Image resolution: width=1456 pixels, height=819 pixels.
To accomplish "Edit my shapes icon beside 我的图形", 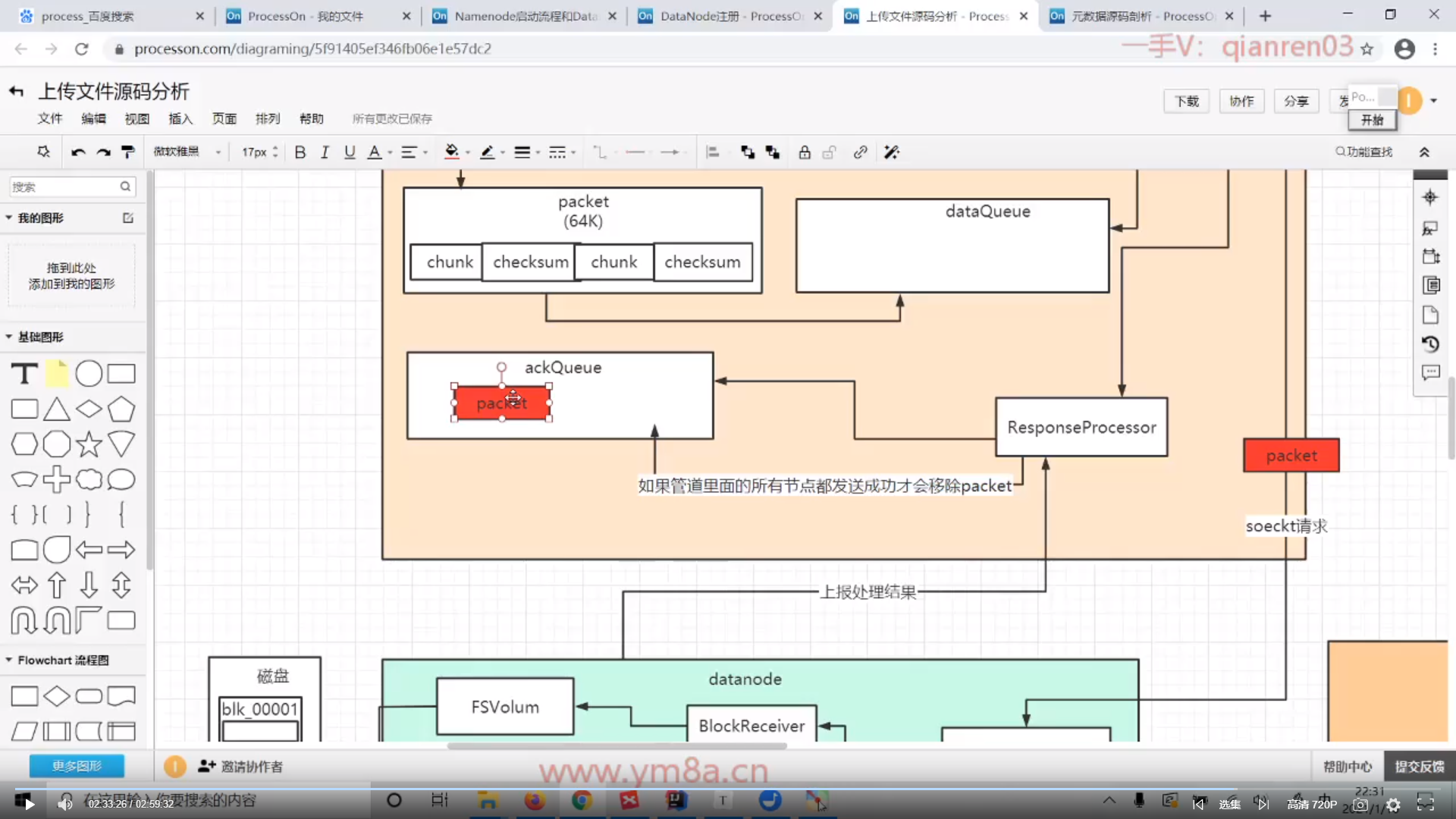I will (128, 218).
